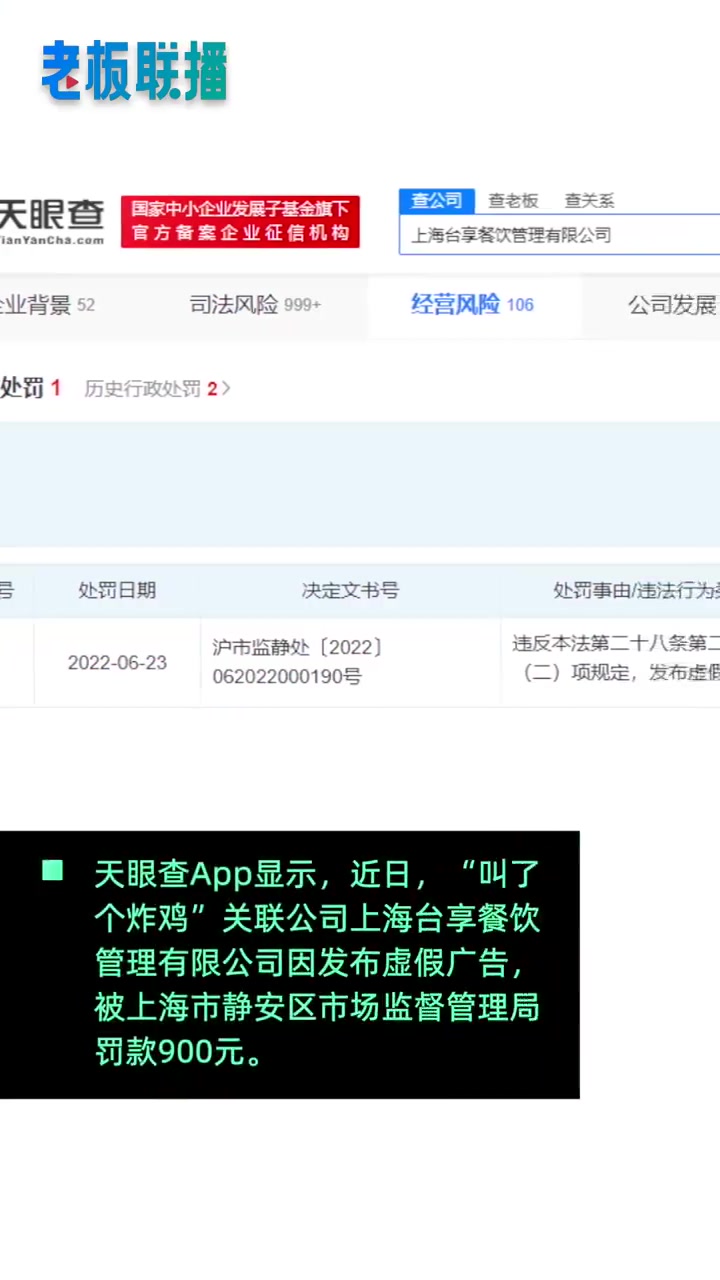Open the 经营风险 106 tab
This screenshot has height=1280, width=720.
coord(472,304)
